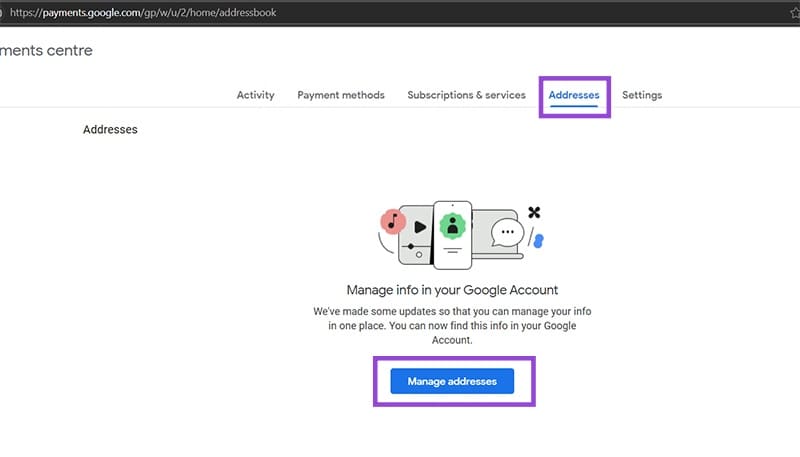Go to the Settings tab
Image resolution: width=800 pixels, height=457 pixels.
(x=642, y=95)
